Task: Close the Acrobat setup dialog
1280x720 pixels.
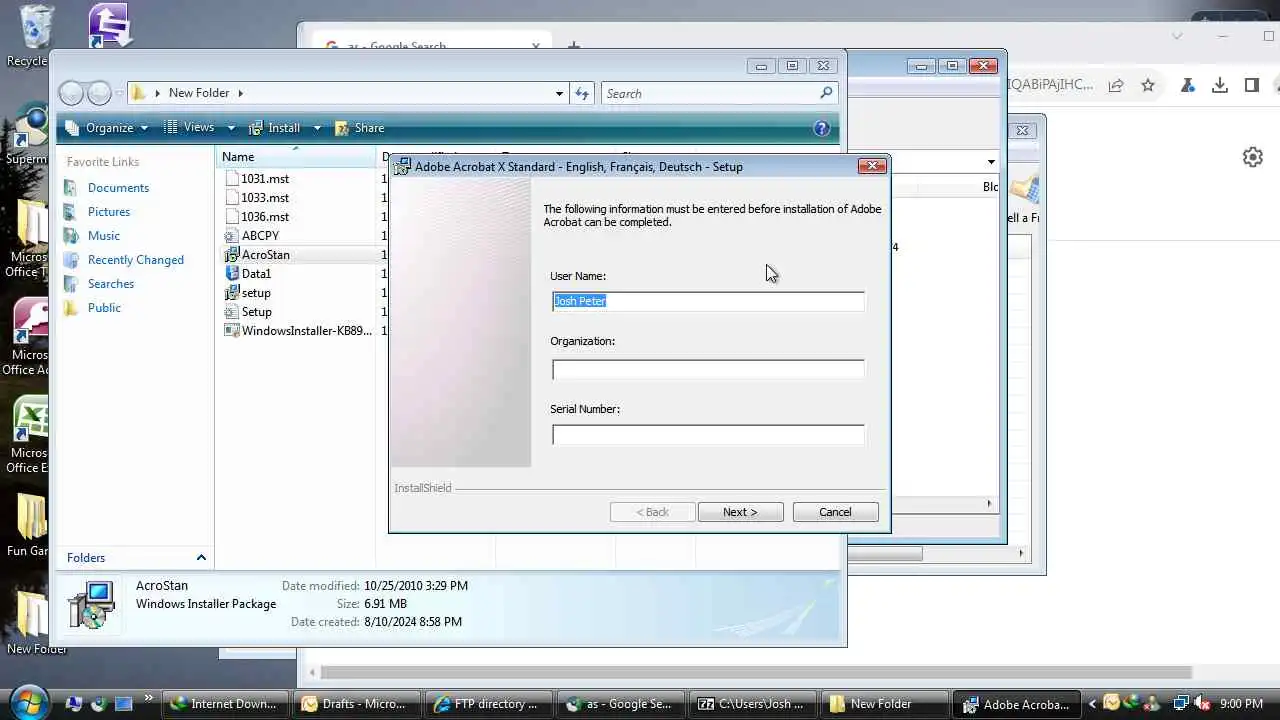Action: [872, 166]
